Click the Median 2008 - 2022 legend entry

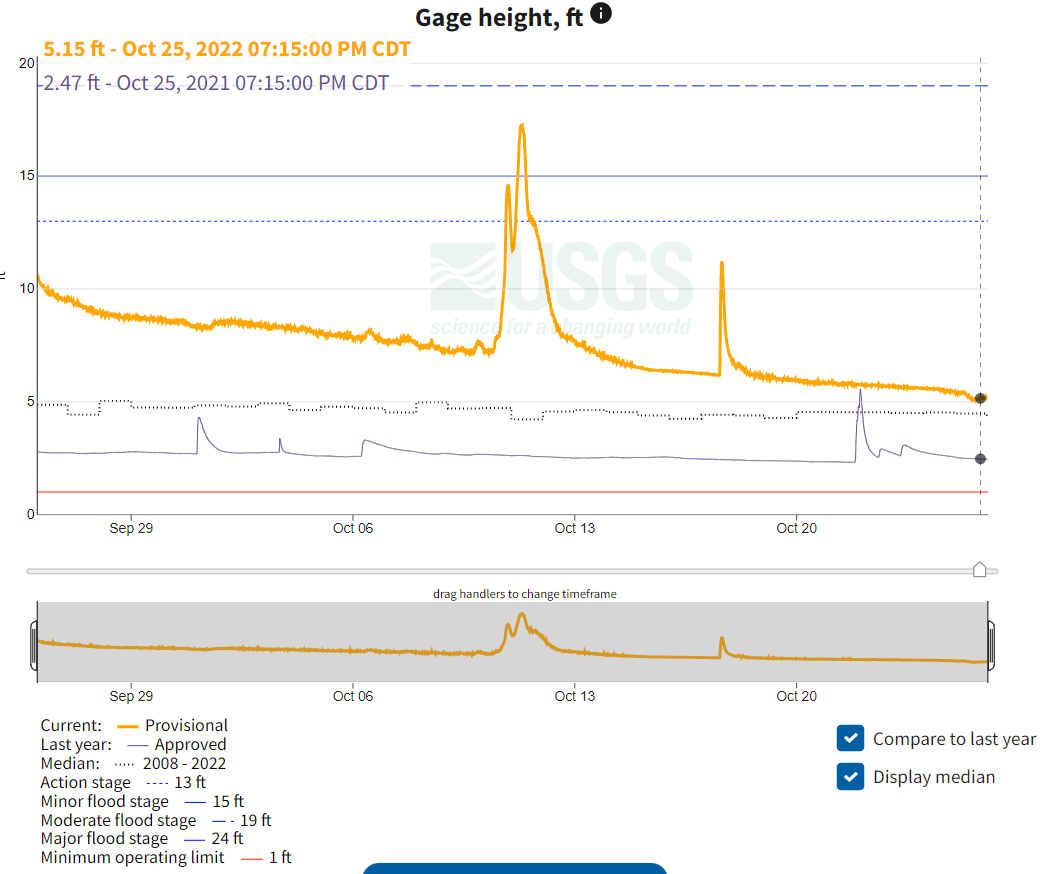(132, 764)
